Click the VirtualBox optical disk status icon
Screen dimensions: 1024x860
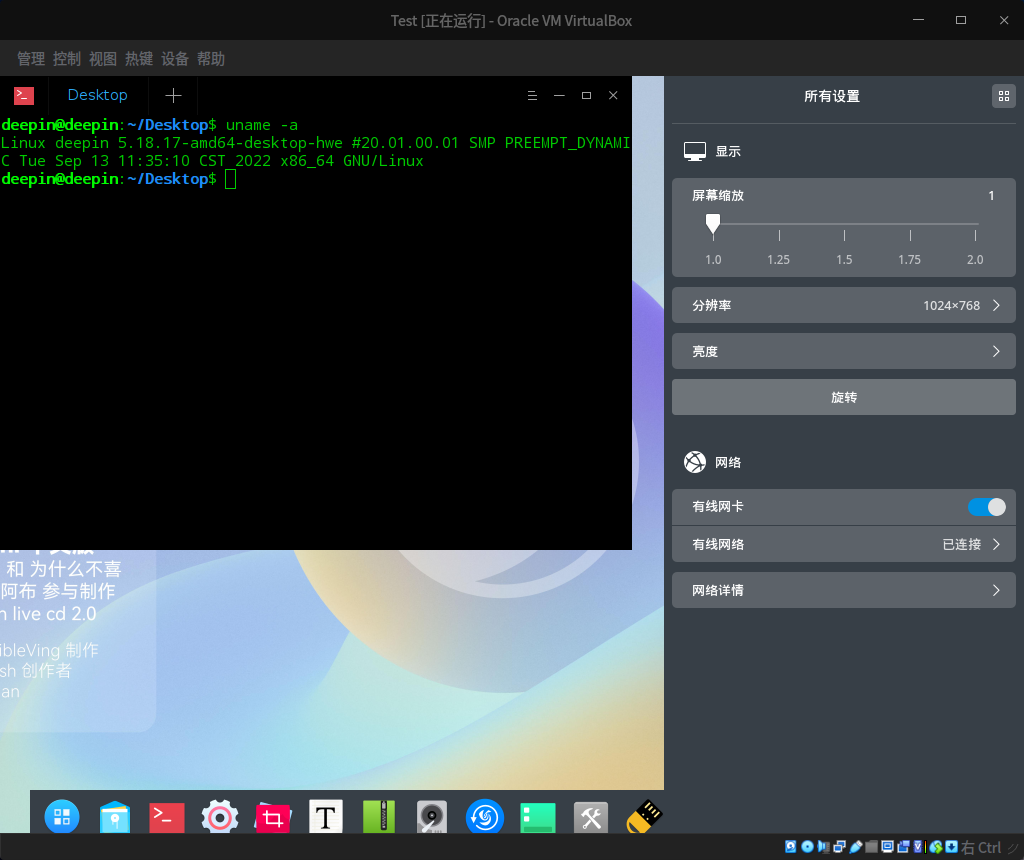(x=807, y=847)
